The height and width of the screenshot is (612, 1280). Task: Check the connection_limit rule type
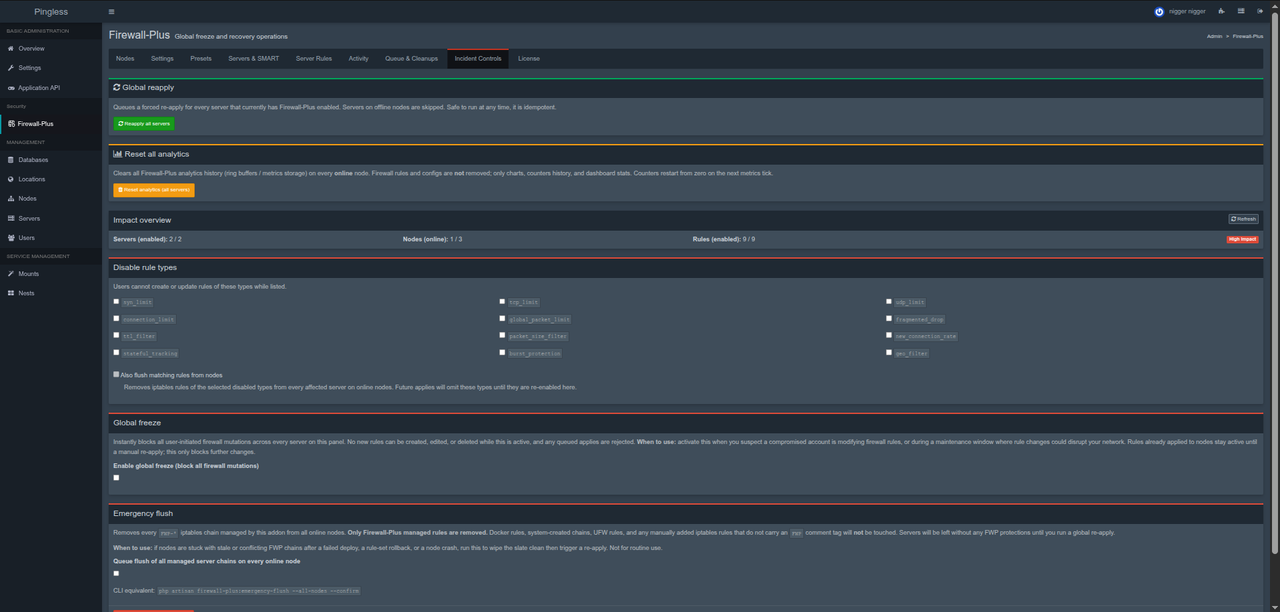click(x=116, y=318)
